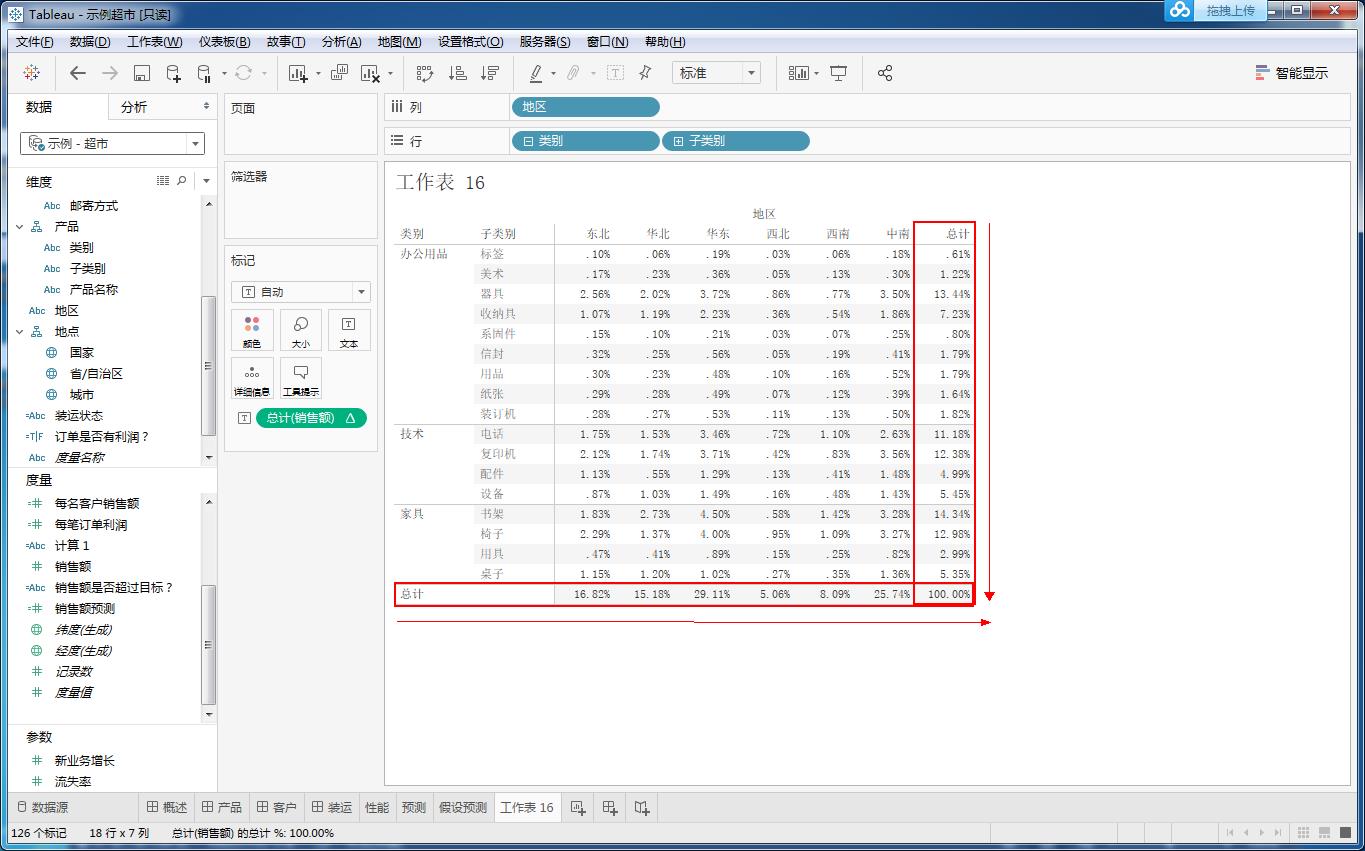Click the 工具提示 tooltip marks button
The height and width of the screenshot is (851, 1365).
pos(301,378)
